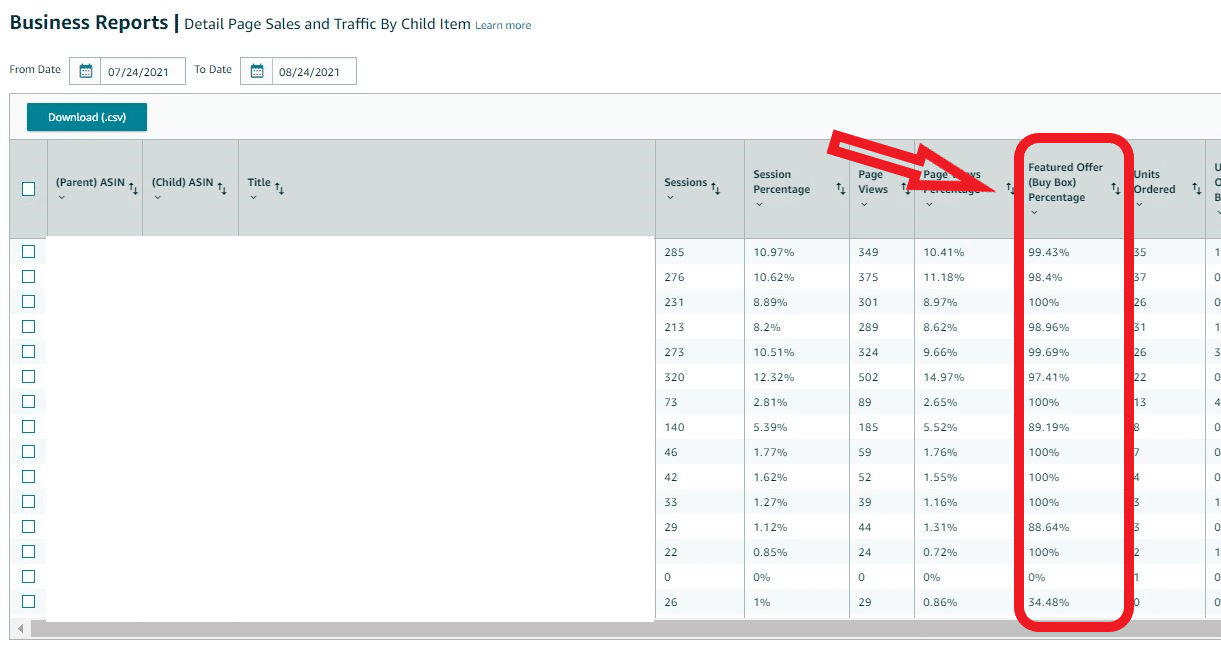The width and height of the screenshot is (1221, 657).
Task: Sort by Session Percentage arrows icon
Action: tap(841, 189)
